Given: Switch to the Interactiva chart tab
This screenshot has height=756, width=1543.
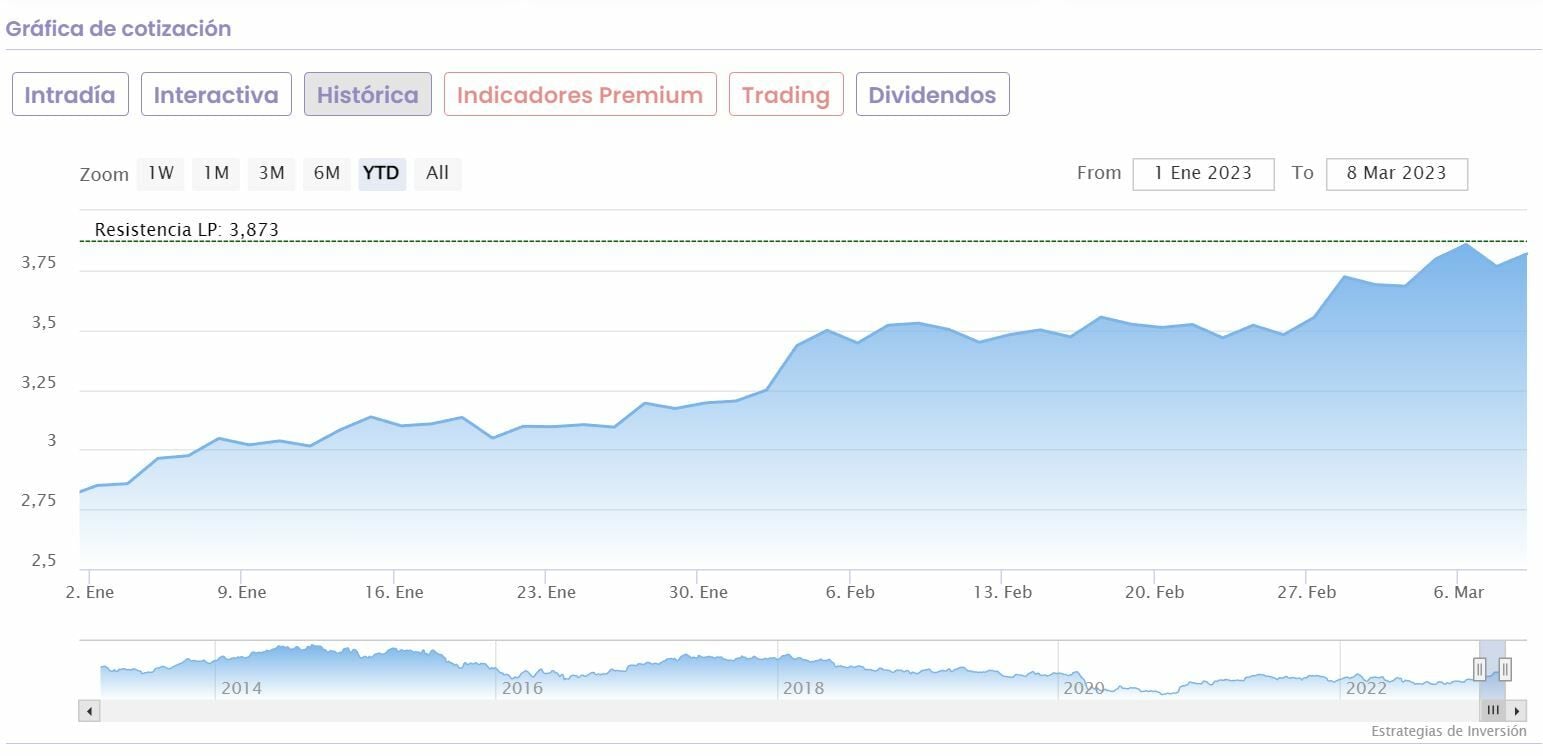Looking at the screenshot, I should pyautogui.click(x=216, y=95).
